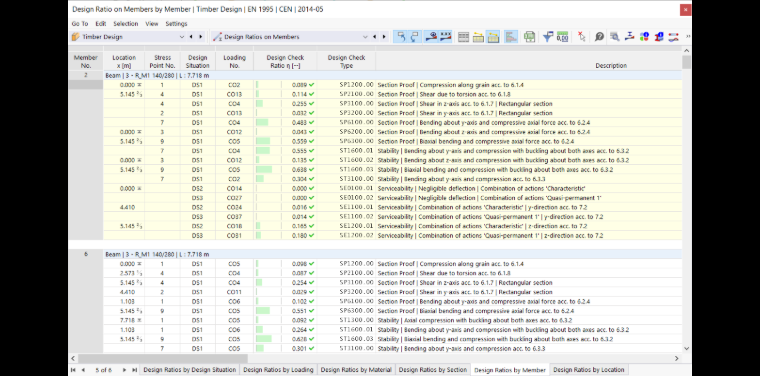
Task: Open the Timber Design dropdown
Action: coord(182,37)
